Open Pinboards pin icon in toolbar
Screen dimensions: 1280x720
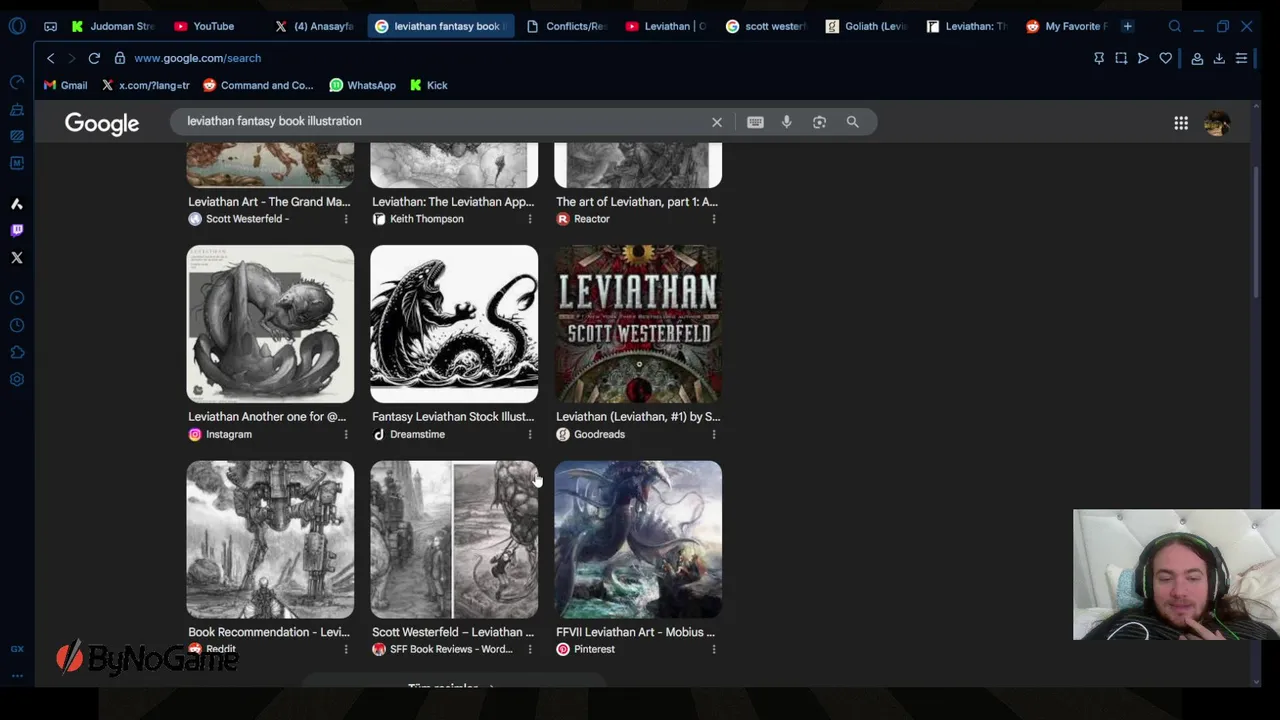coord(1099,58)
